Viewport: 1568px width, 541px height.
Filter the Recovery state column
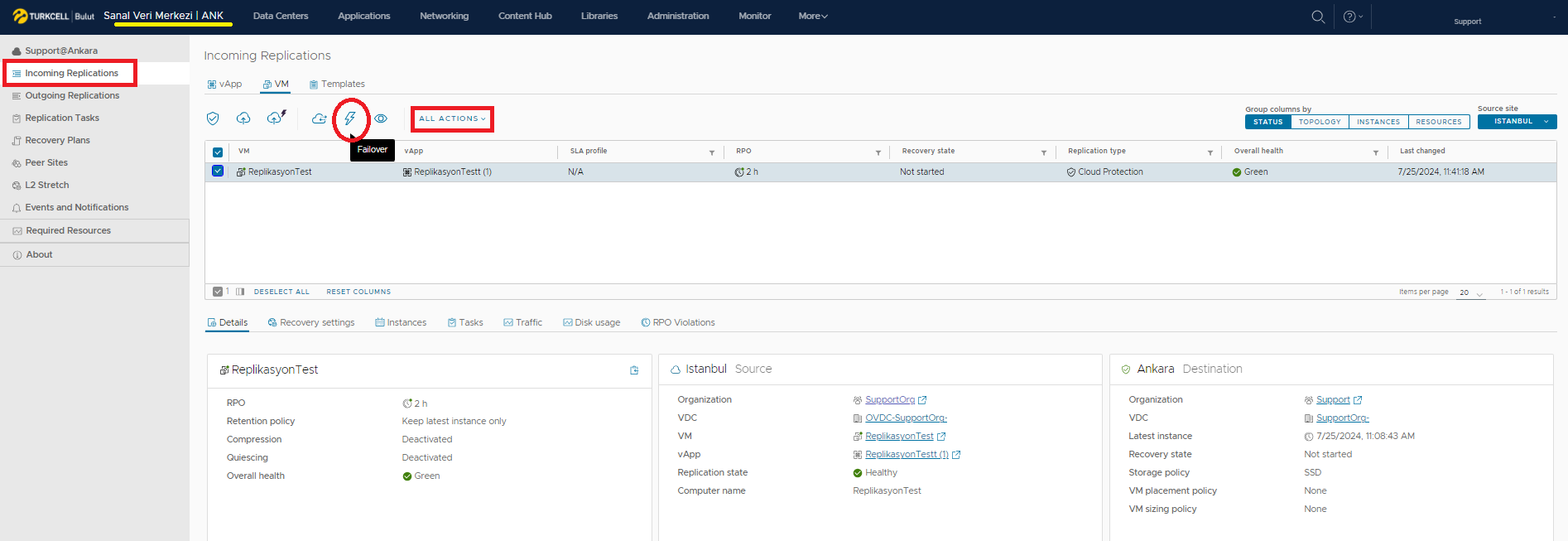click(1044, 152)
